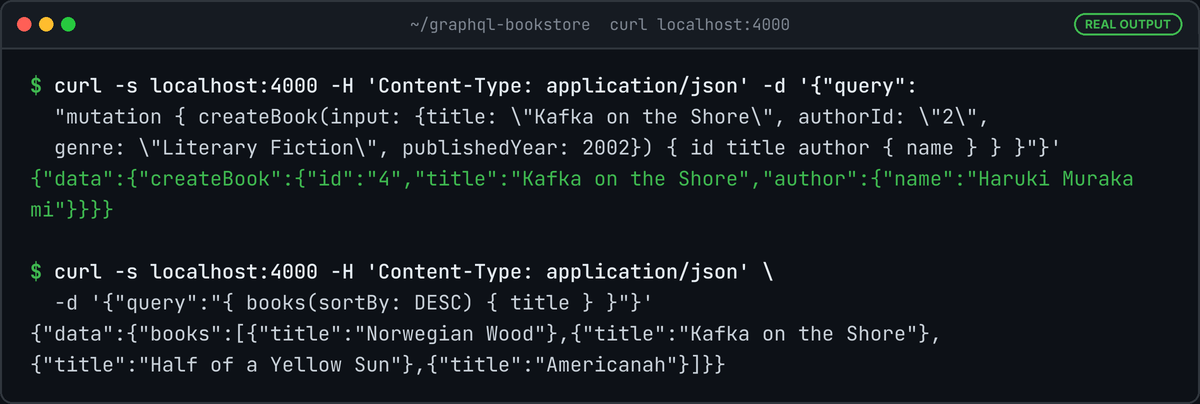Click the REAL OUTPUT badge
The image size is (1200, 404).
click(x=1127, y=23)
